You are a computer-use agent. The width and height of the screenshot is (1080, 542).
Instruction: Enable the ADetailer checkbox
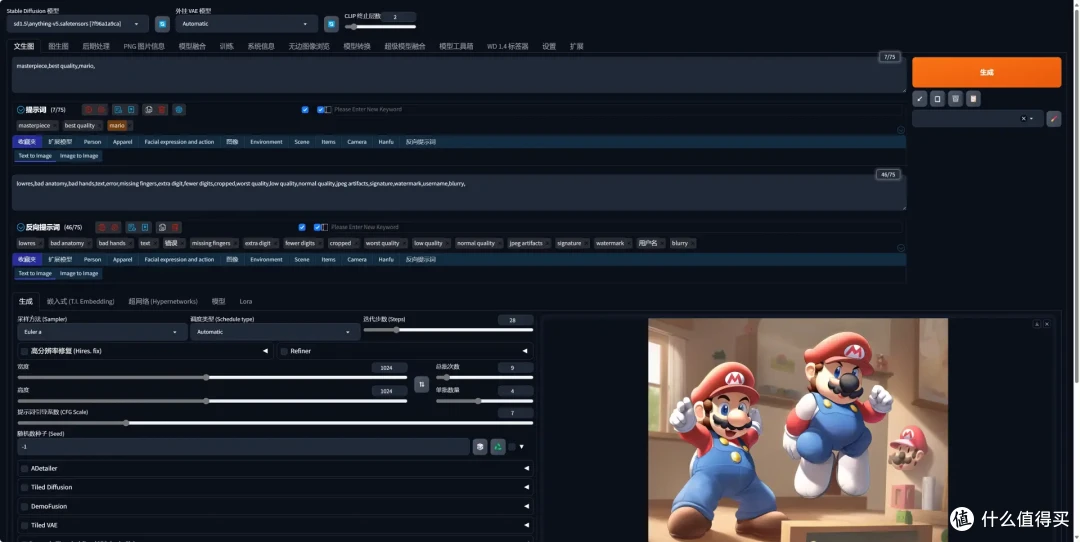tap(24, 468)
